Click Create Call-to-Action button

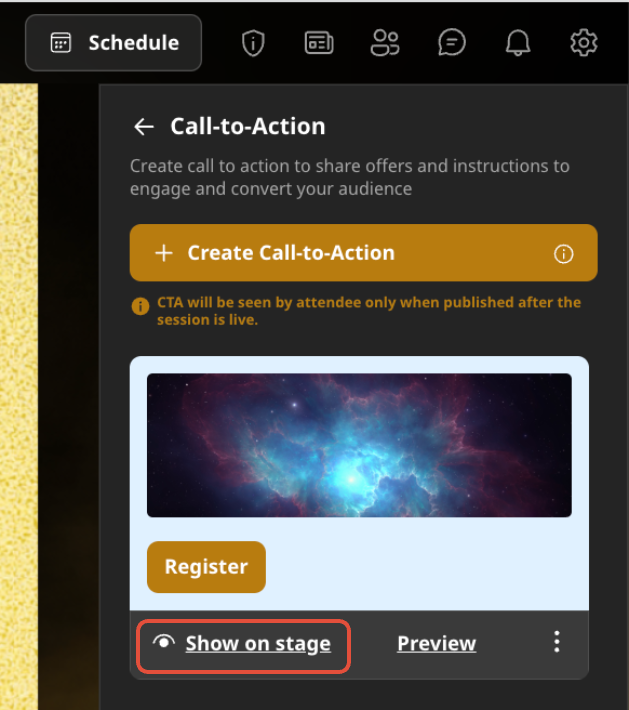(363, 253)
